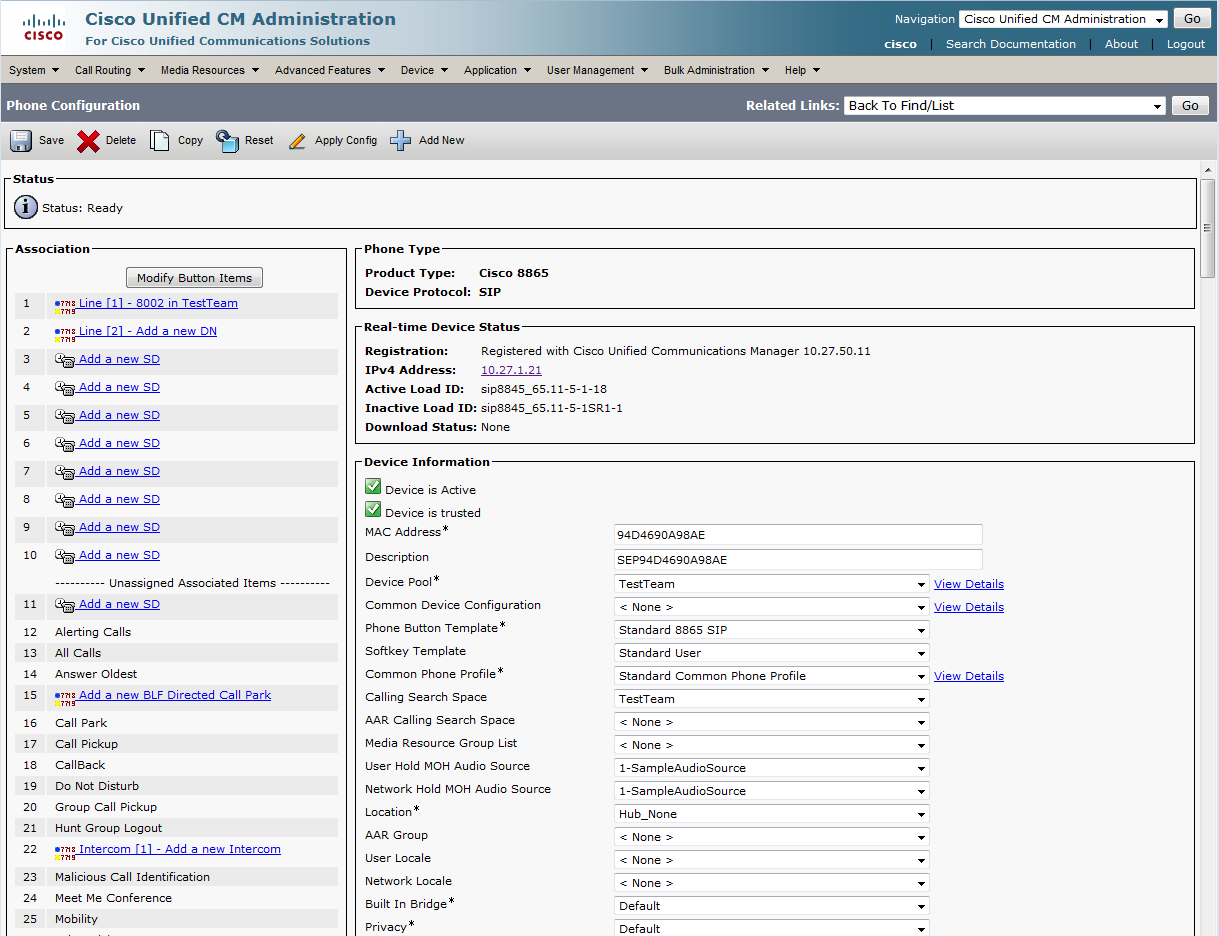This screenshot has width=1219, height=936.
Task: Click the Reset phone icon
Action: coord(227,141)
